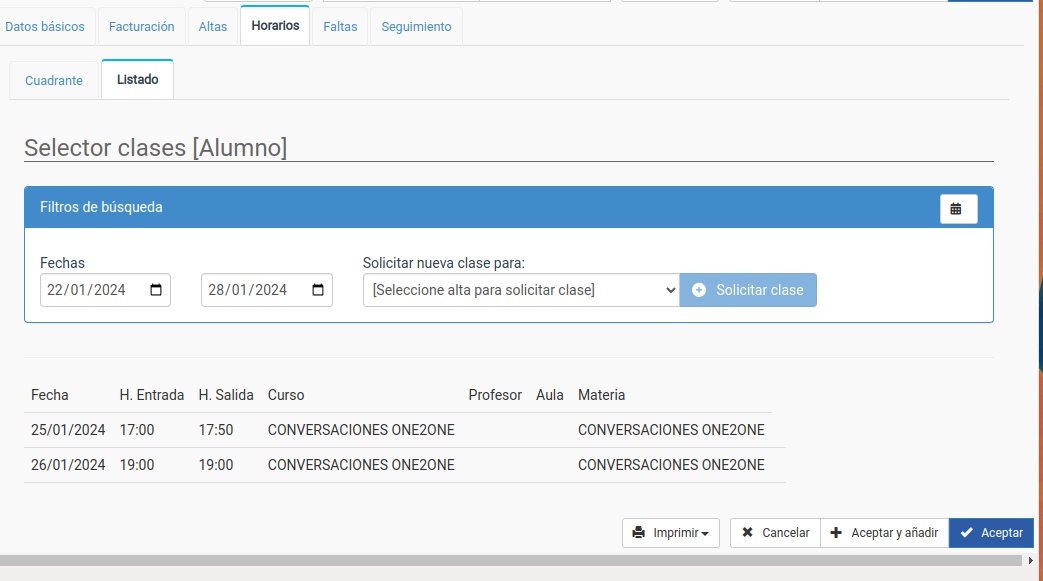The height and width of the screenshot is (581, 1043).
Task: Click Aceptar y añadir button
Action: 885,533
